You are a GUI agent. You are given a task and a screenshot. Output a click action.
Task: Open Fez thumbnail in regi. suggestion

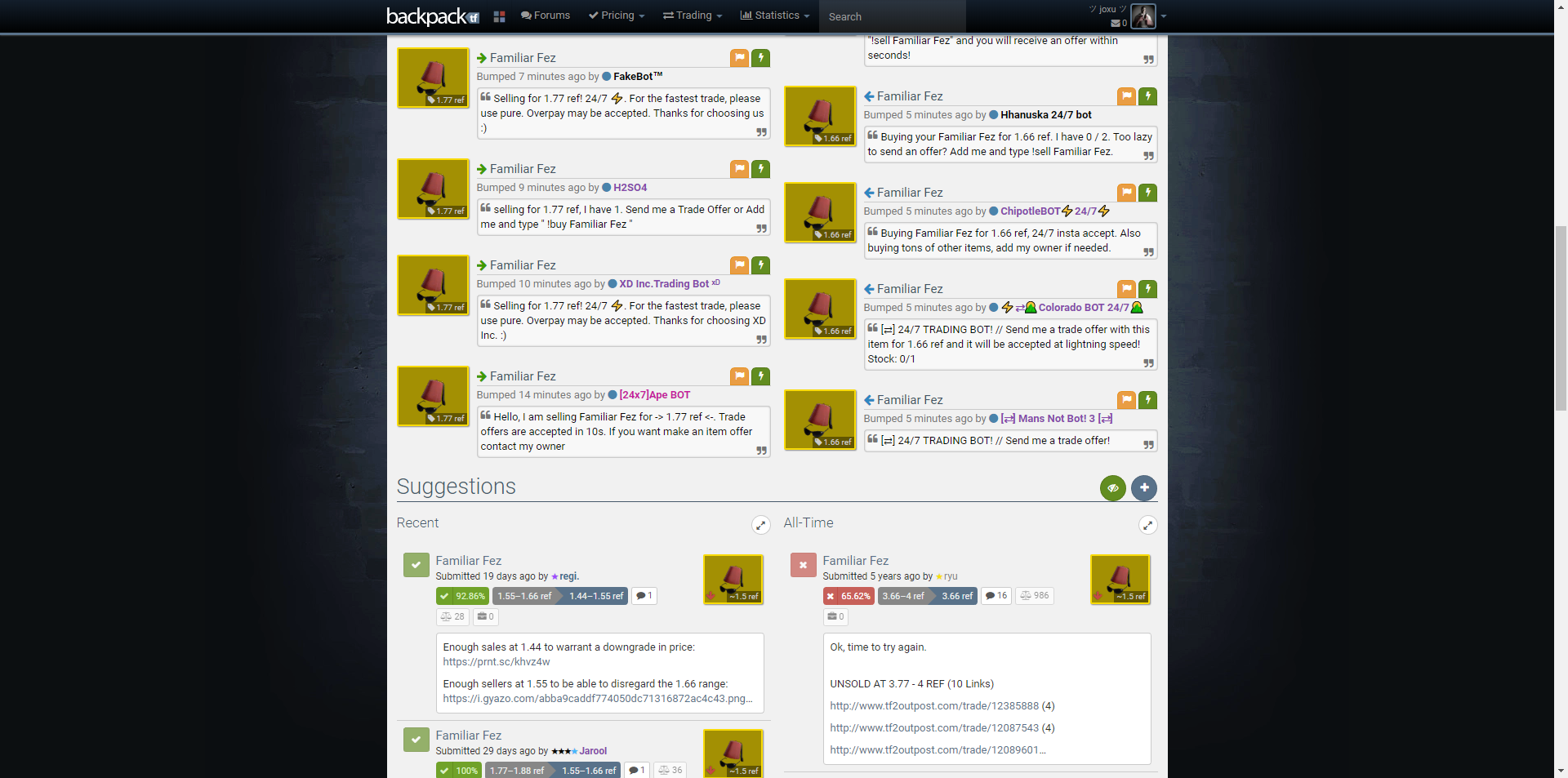[733, 580]
